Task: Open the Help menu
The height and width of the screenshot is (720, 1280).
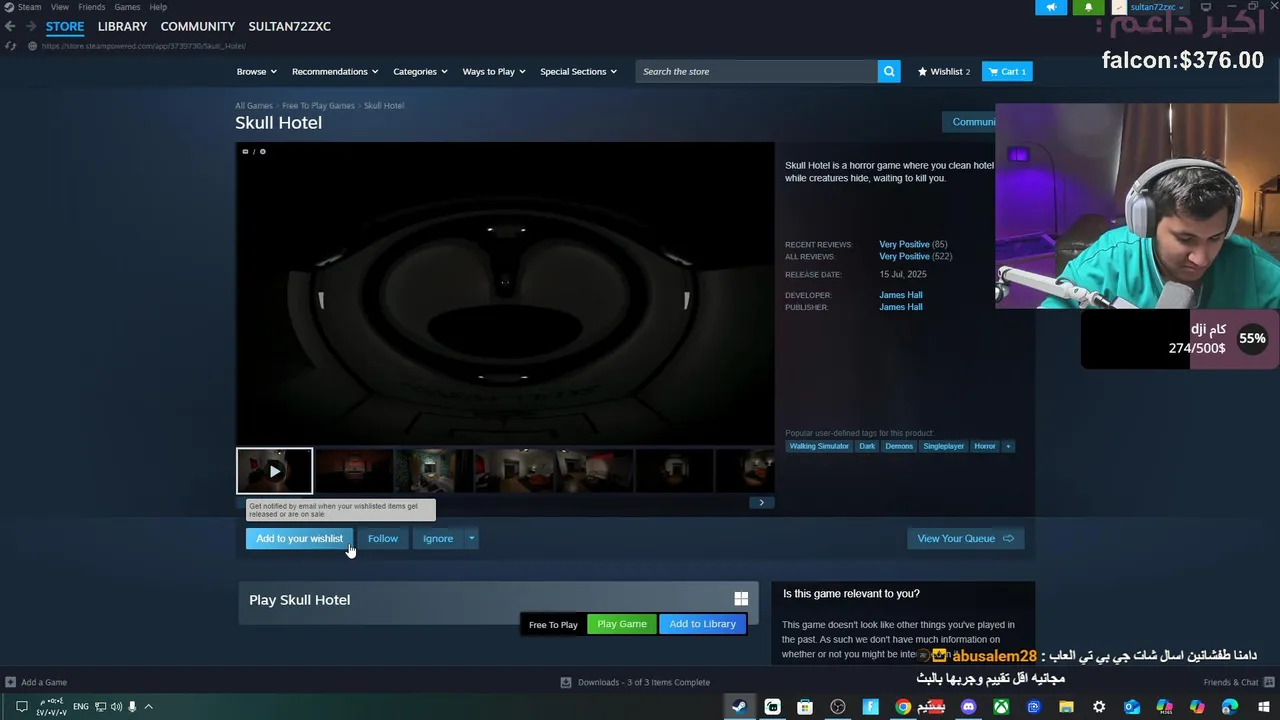Action: point(158,7)
